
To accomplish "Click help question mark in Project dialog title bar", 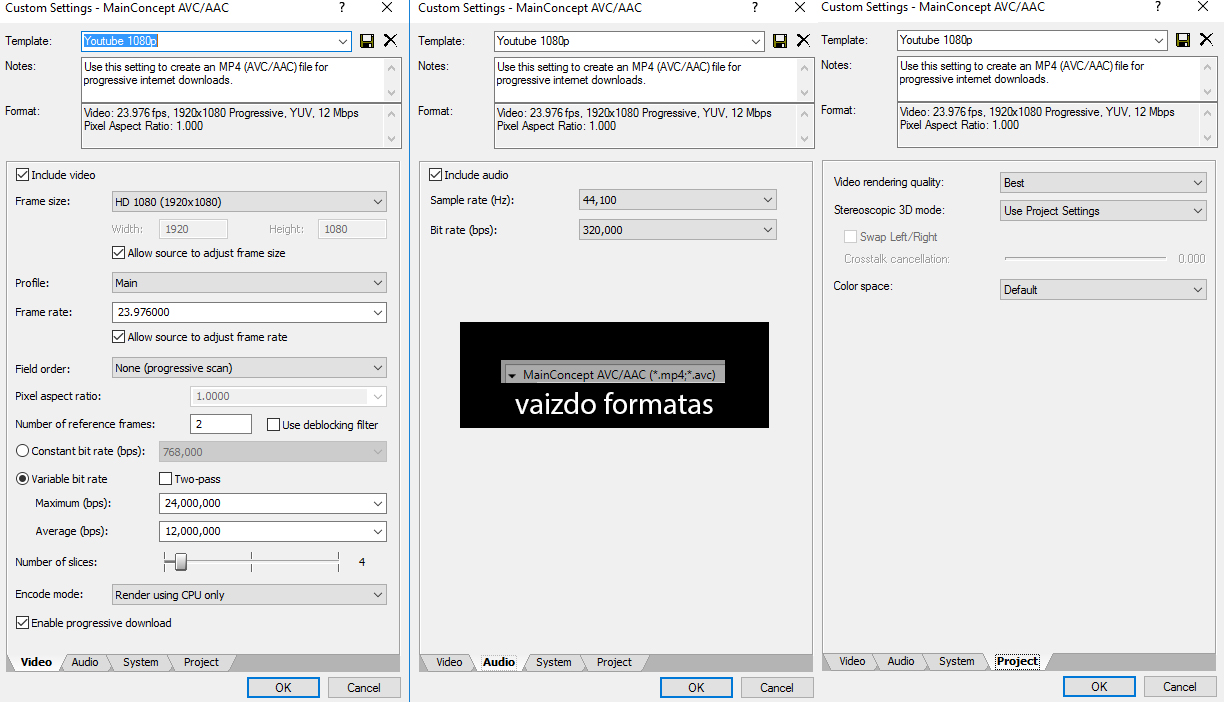I will click(1158, 7).
